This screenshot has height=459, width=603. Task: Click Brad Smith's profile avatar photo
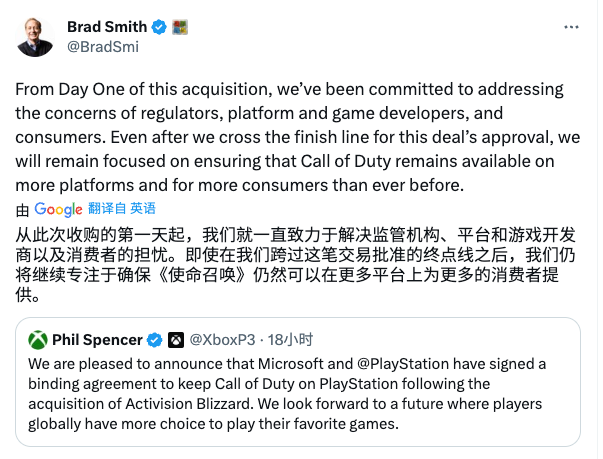click(x=37, y=36)
